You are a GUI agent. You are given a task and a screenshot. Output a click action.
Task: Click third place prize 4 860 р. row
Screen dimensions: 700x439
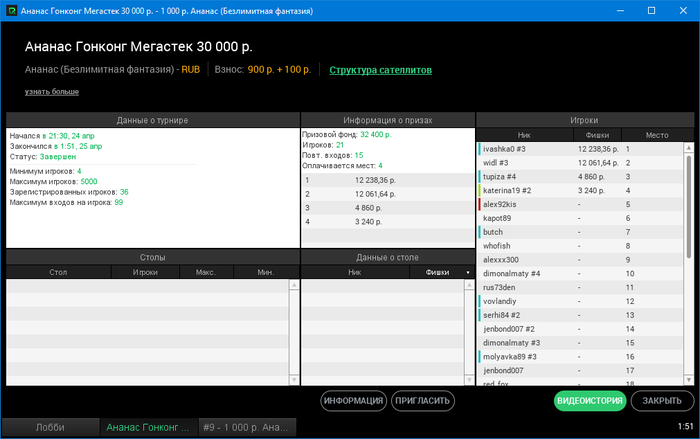coord(388,208)
